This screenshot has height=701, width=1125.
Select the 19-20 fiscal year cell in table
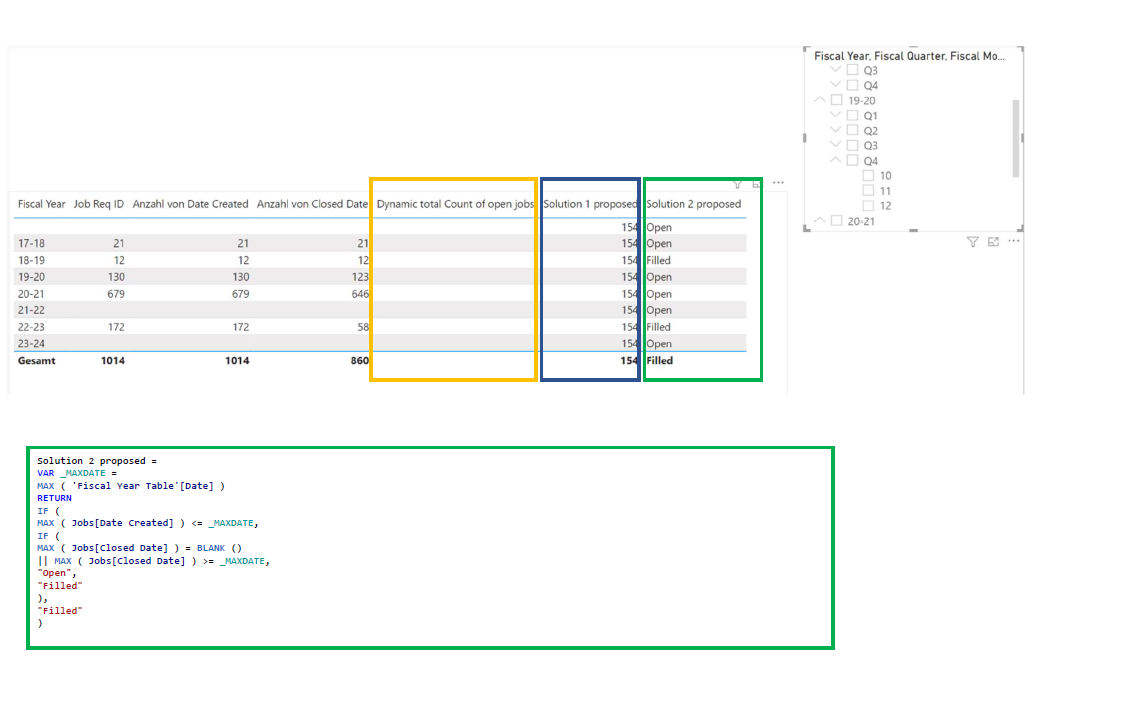point(31,277)
